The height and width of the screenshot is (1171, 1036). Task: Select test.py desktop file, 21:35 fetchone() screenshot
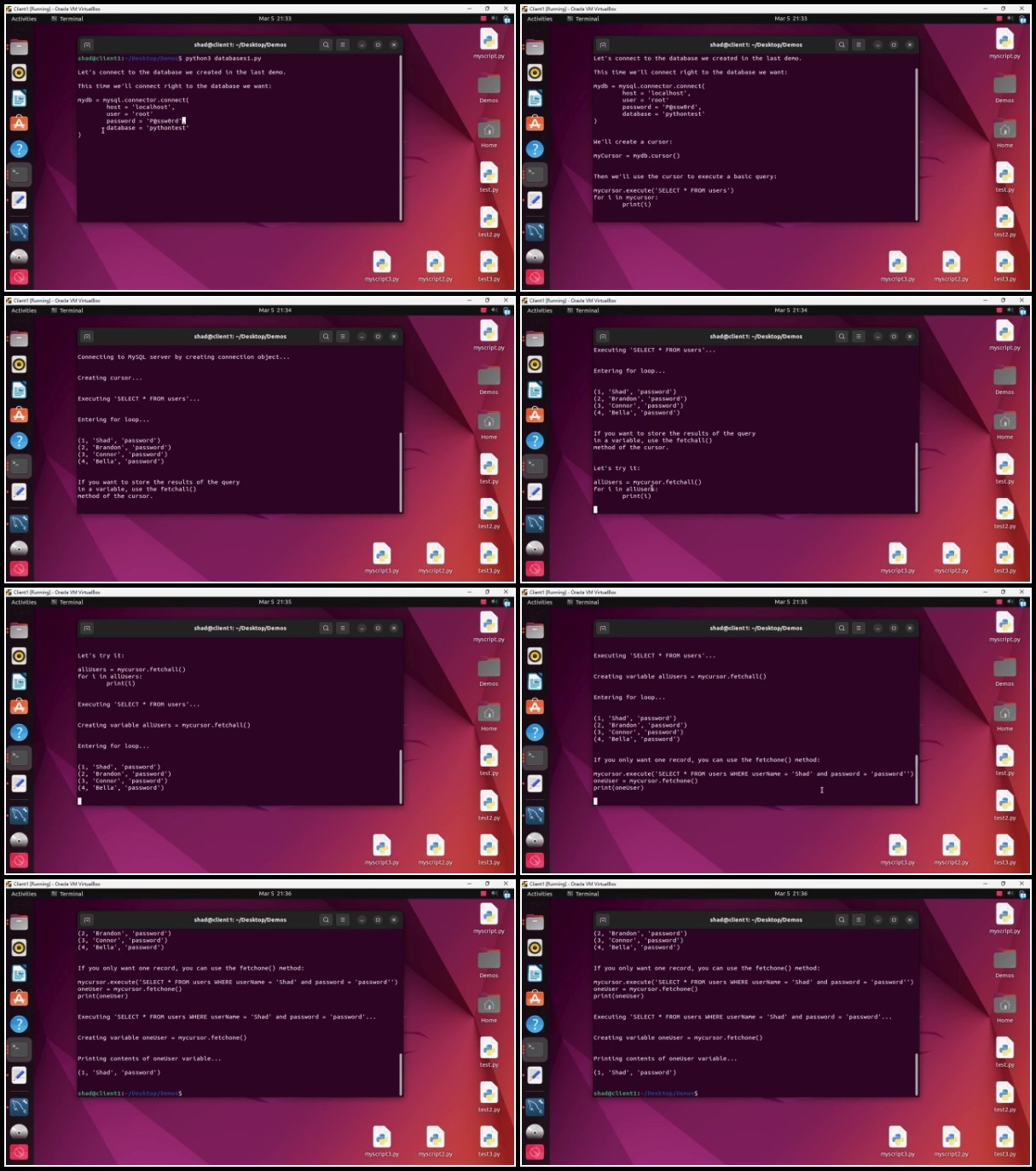1004,761
